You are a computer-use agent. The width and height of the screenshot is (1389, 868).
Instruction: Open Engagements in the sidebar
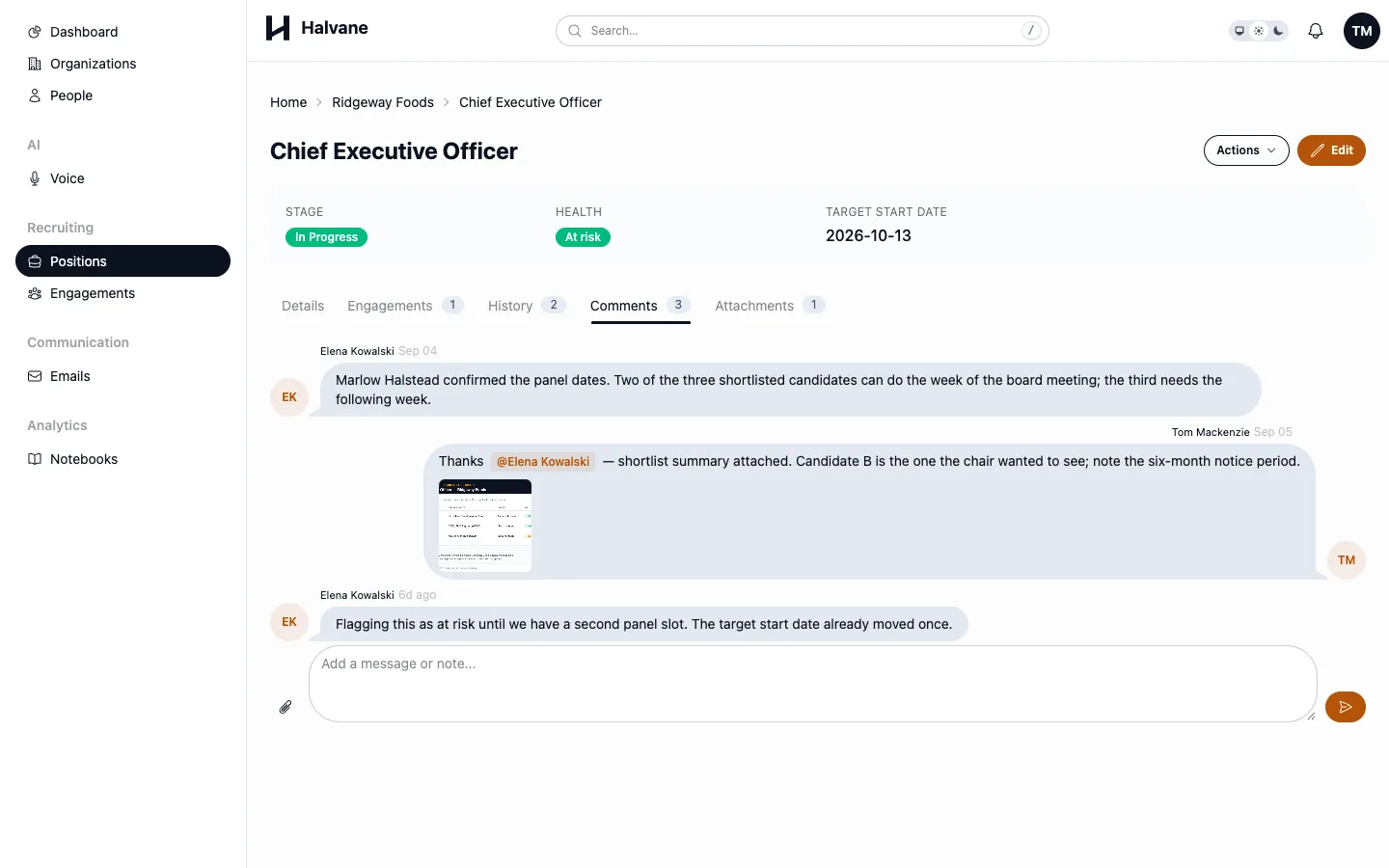coord(123,293)
